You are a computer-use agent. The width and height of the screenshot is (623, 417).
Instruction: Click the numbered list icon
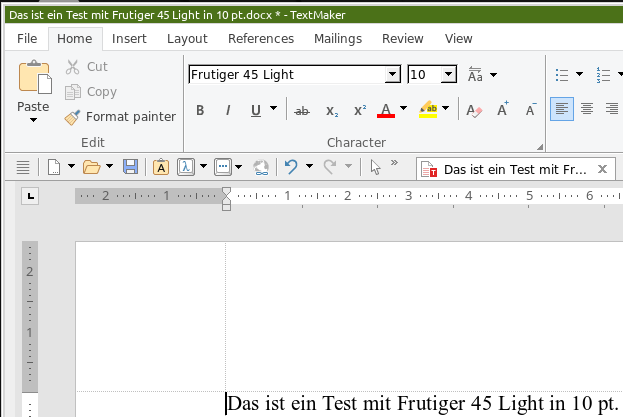pyautogui.click(x=603, y=75)
